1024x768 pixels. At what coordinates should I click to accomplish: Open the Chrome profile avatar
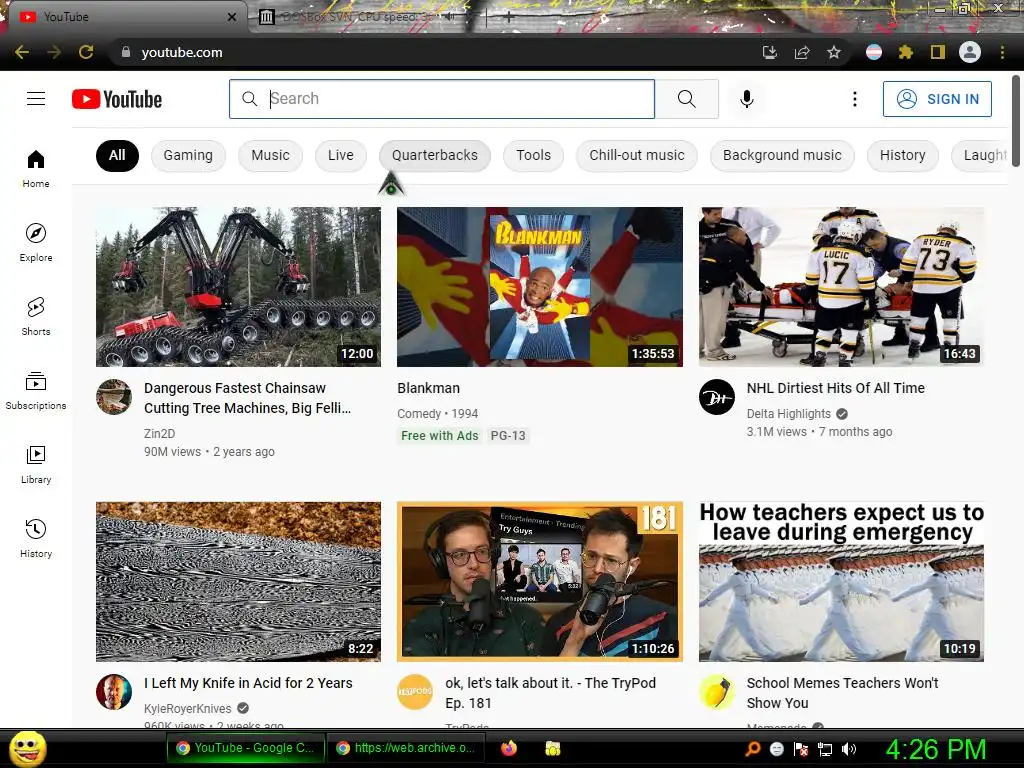click(x=970, y=52)
